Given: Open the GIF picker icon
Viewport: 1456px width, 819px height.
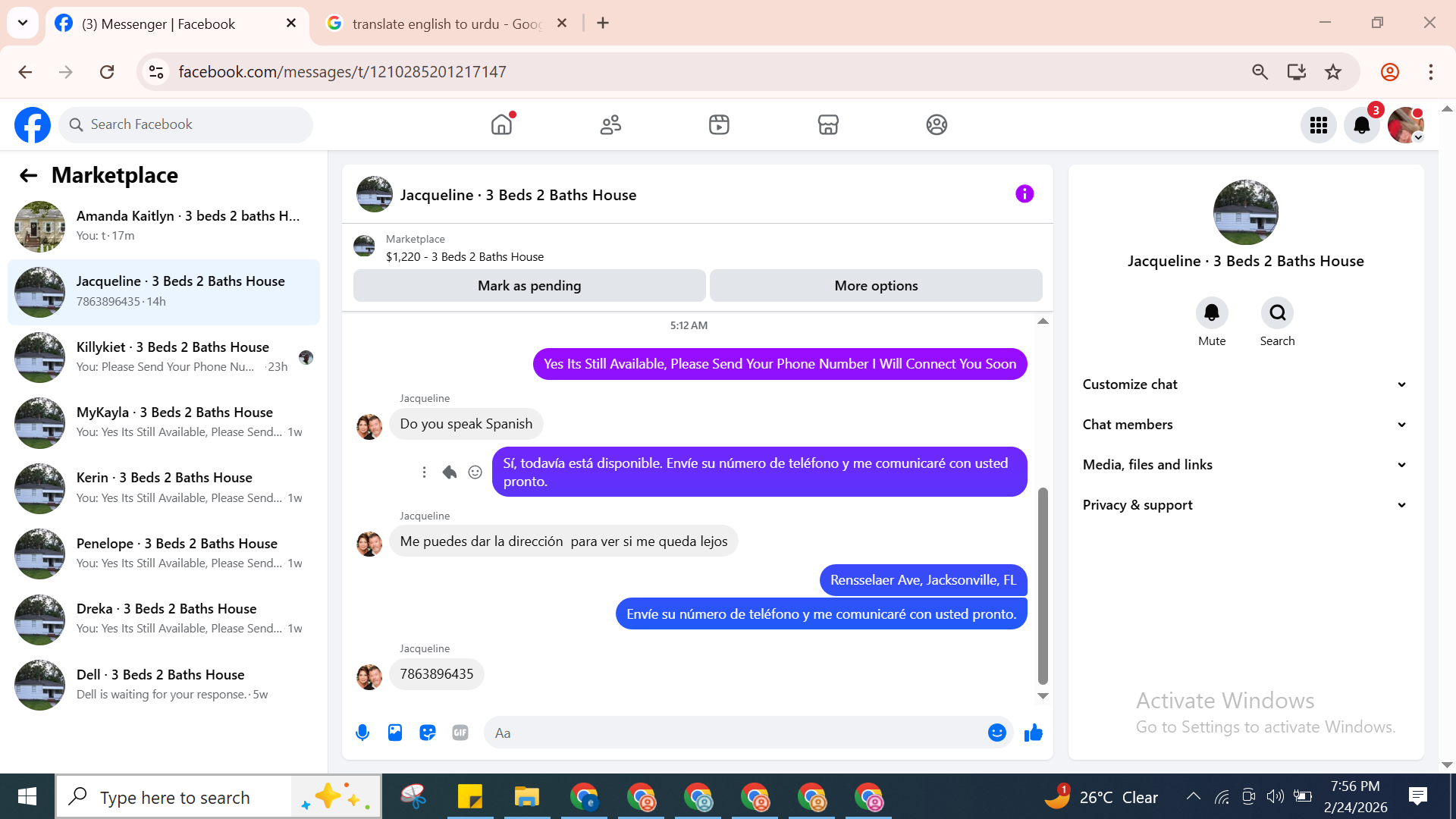Looking at the screenshot, I should (x=460, y=733).
